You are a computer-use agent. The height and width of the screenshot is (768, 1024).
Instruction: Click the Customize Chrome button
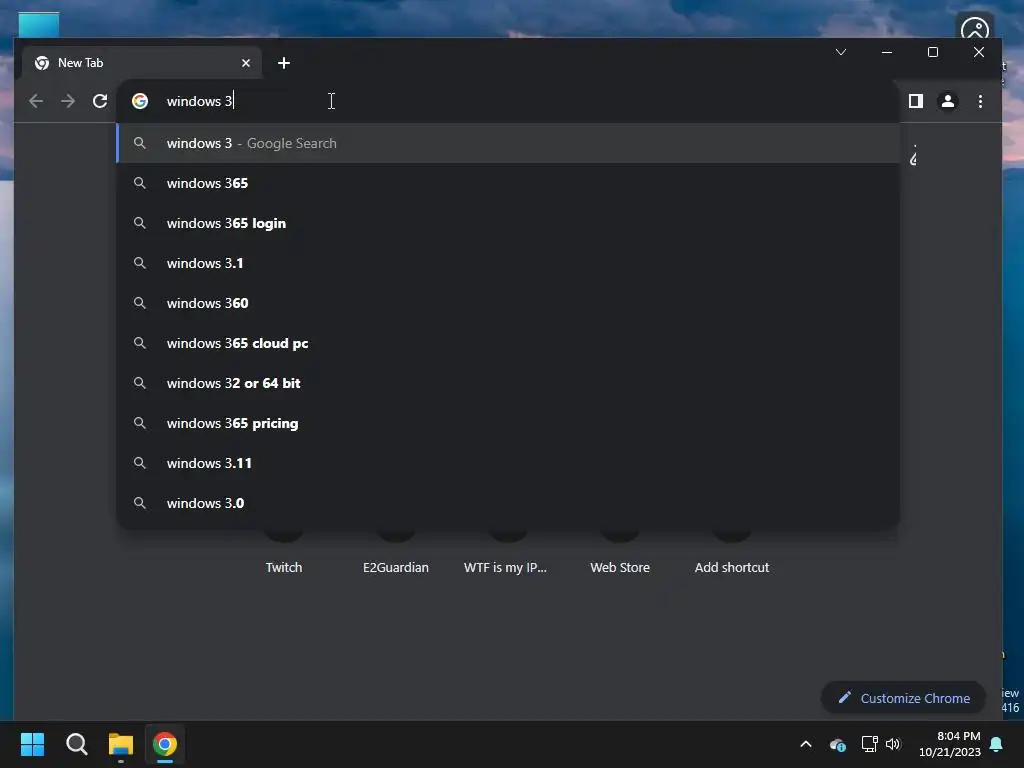pos(904,698)
